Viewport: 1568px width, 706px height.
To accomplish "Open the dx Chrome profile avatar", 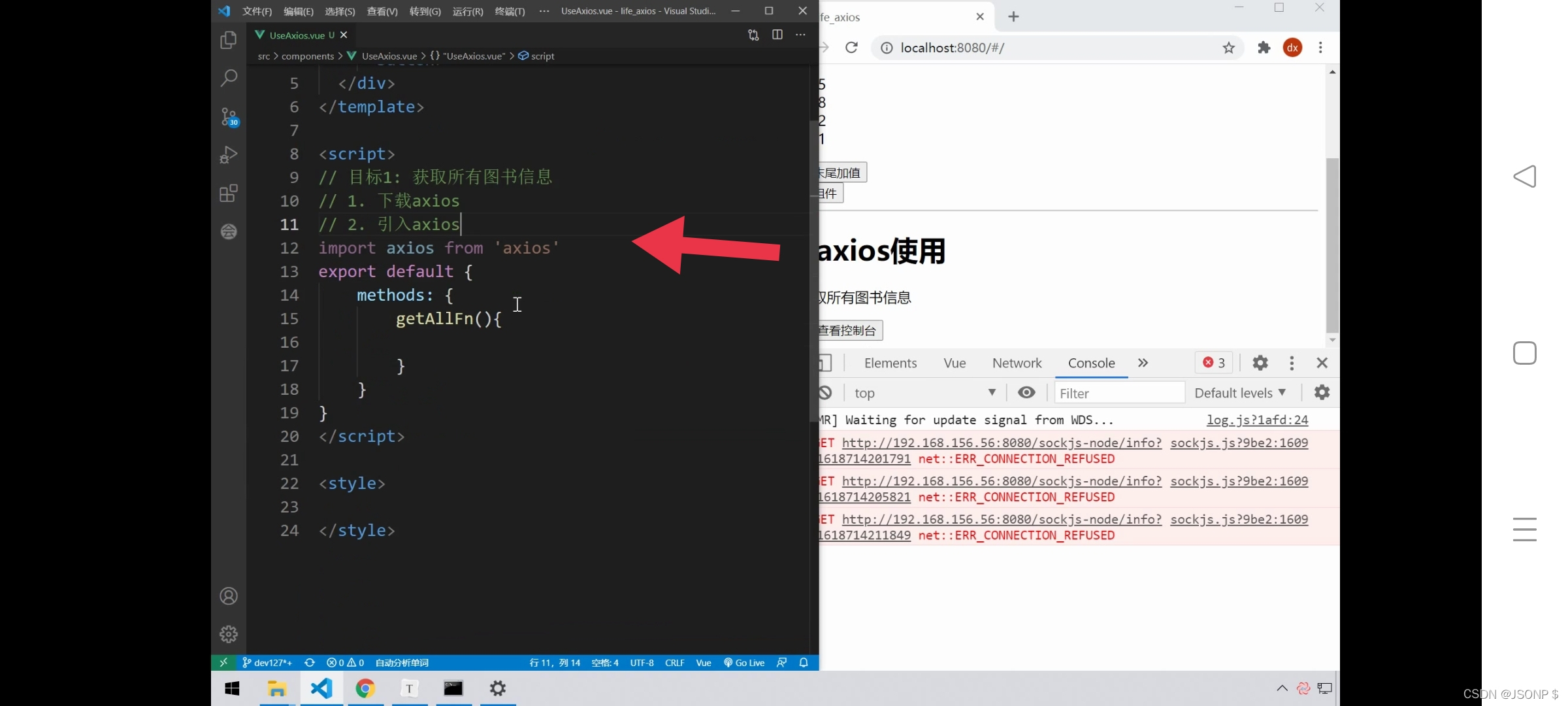I will coord(1292,47).
